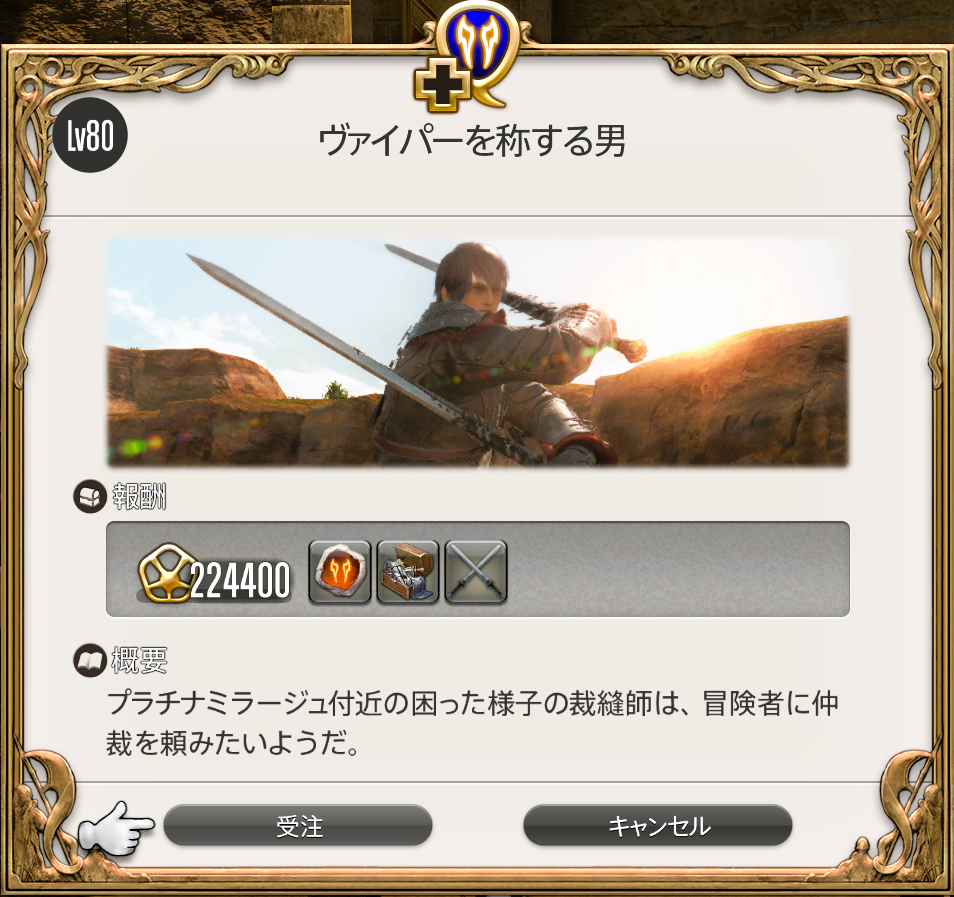Click the Lv80 level badge
This screenshot has width=954, height=897.
[x=90, y=135]
